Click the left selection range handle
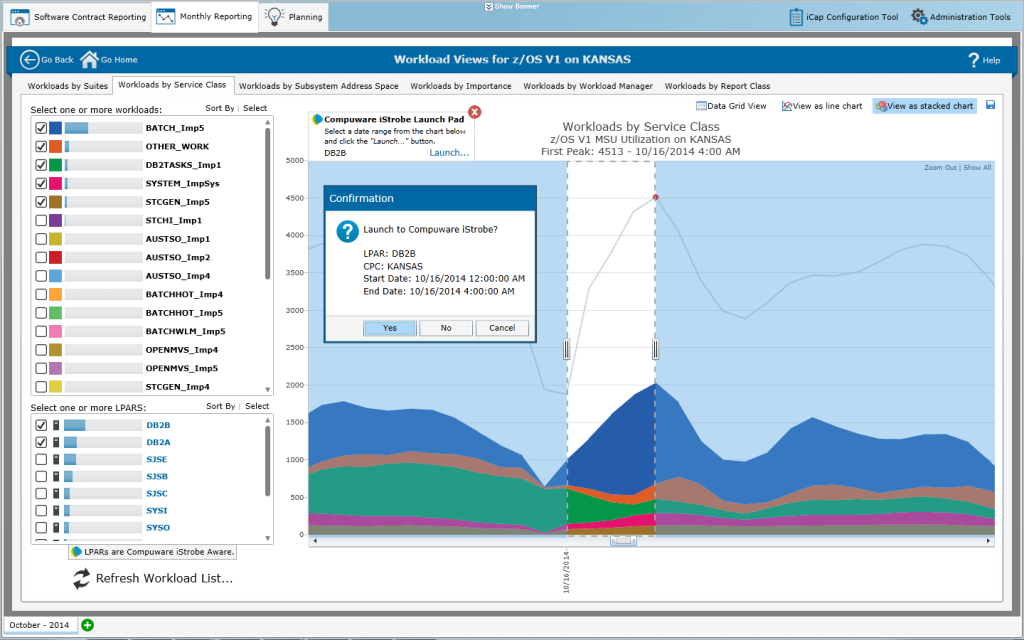This screenshot has height=640, width=1024. pos(566,349)
